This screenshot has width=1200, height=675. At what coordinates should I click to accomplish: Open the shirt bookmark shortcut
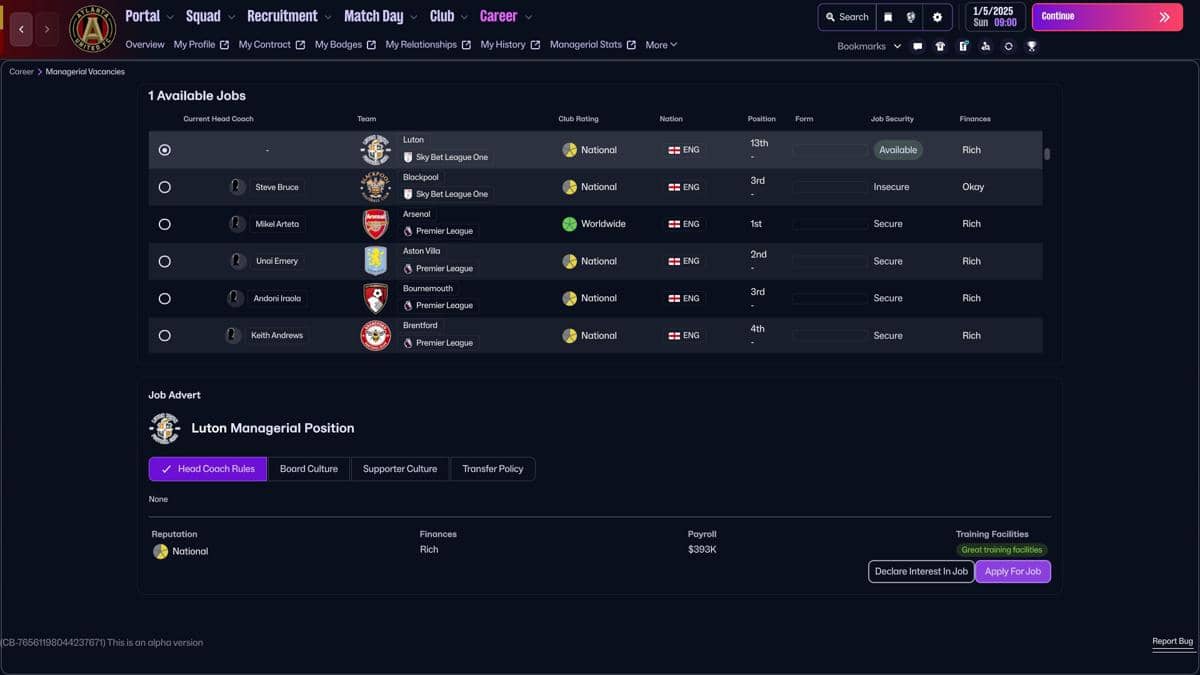[x=940, y=46]
